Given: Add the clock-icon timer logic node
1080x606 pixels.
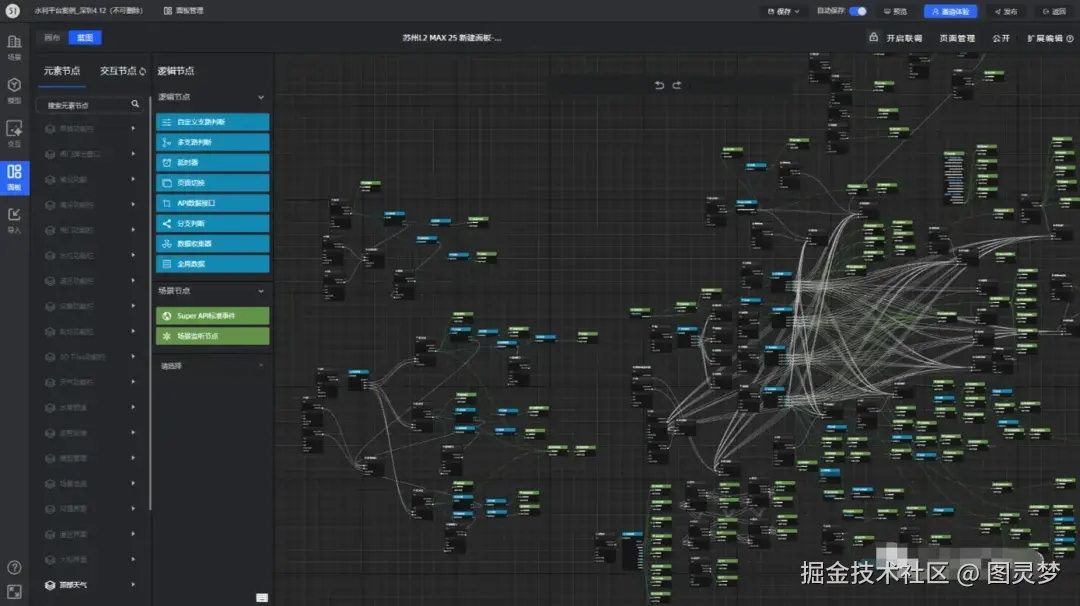Looking at the screenshot, I should coord(212,163).
